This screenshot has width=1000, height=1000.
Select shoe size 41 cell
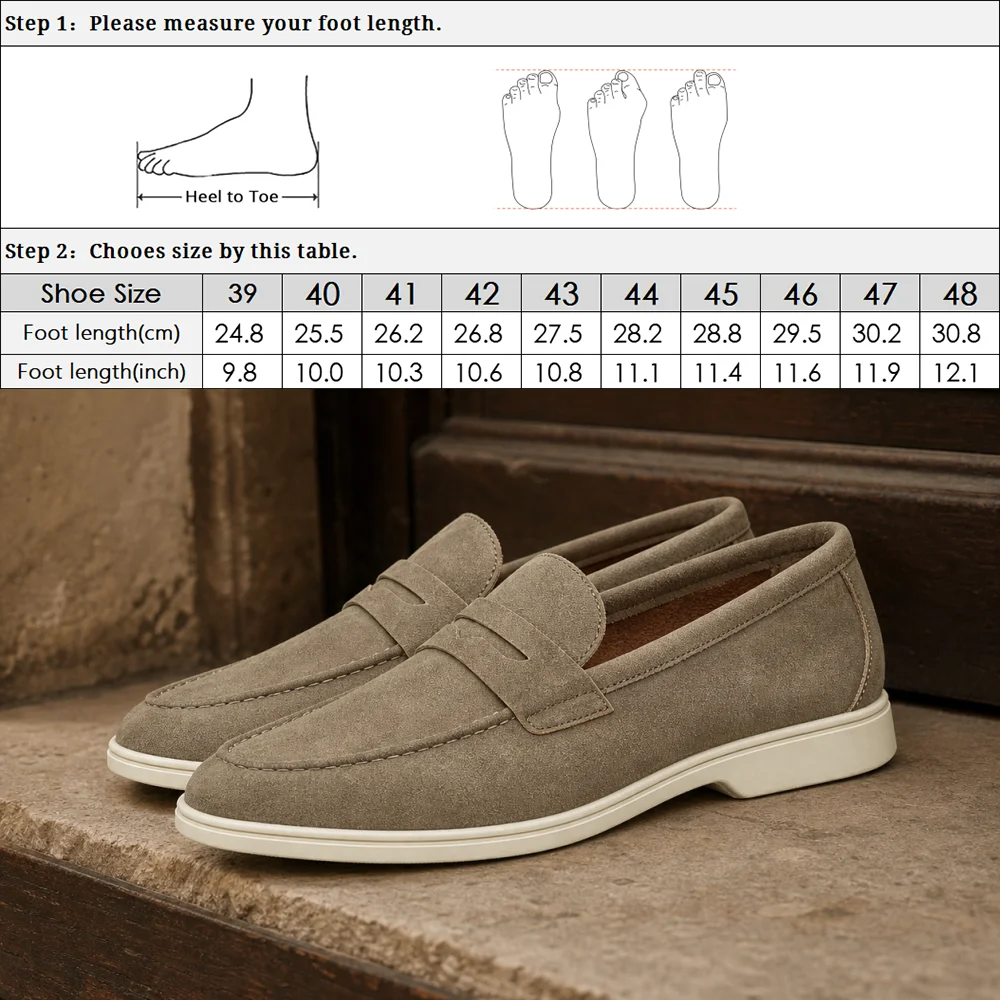(x=402, y=293)
